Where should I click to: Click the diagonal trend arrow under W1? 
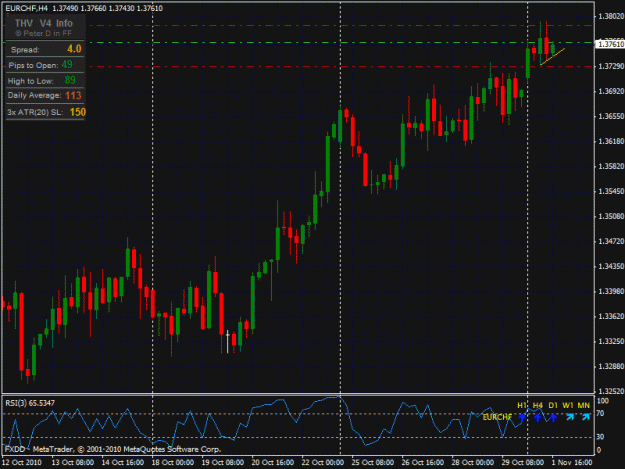tap(570, 417)
